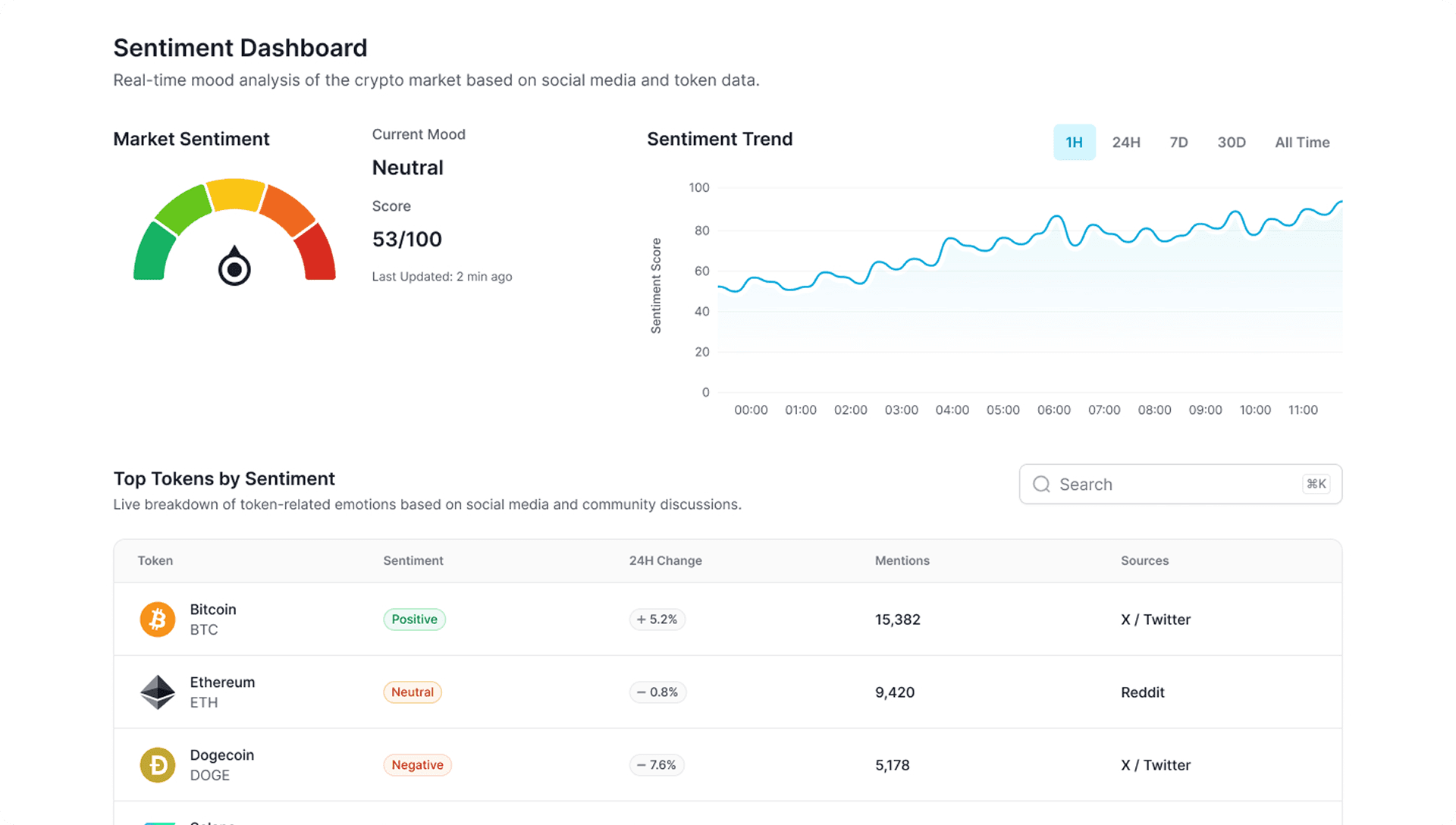Switch to the 24H time range
The height and width of the screenshot is (825, 1456).
click(1126, 143)
